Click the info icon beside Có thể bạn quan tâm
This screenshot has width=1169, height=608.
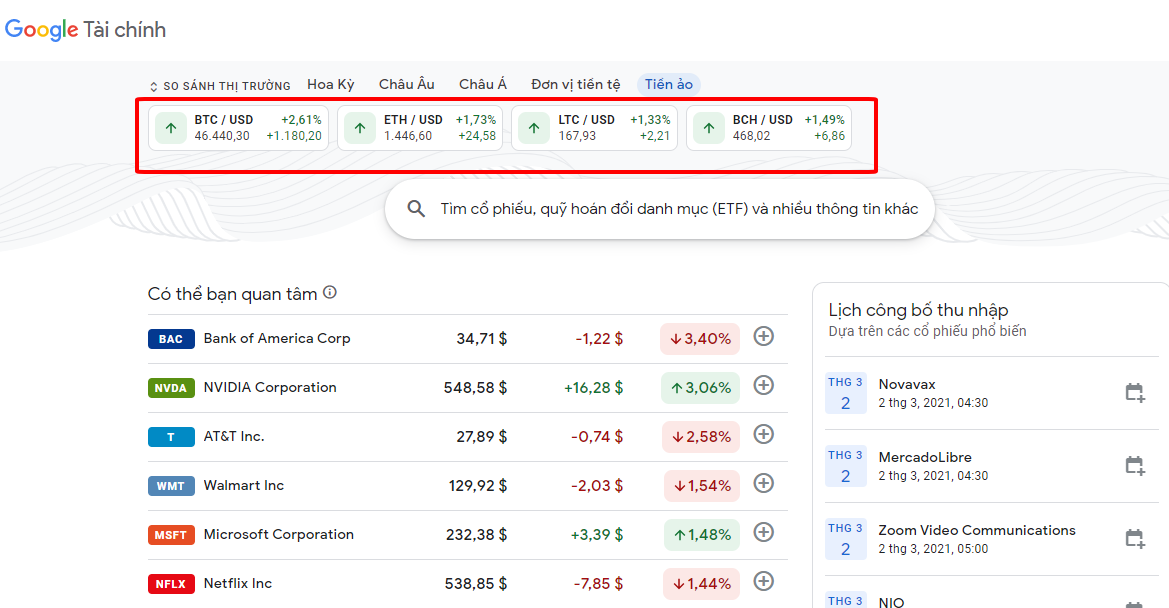330,293
